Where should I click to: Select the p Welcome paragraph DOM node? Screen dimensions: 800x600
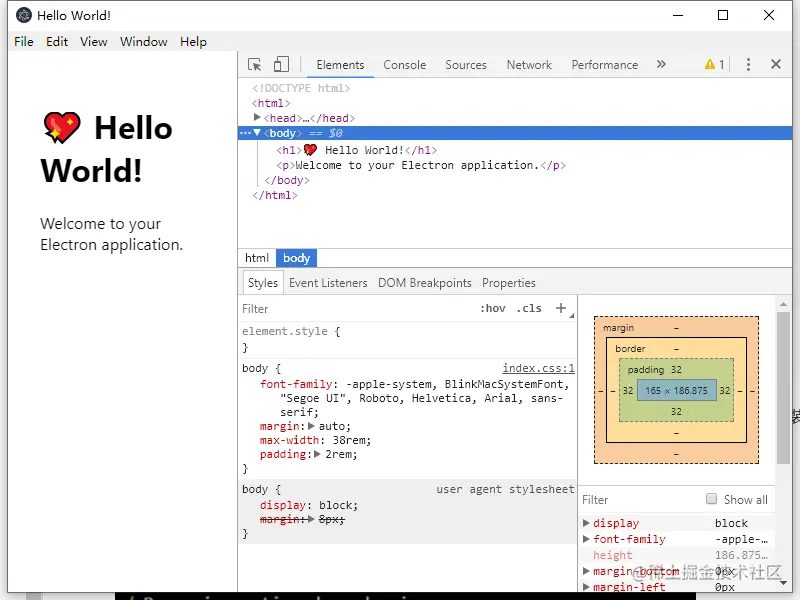[x=420, y=165]
